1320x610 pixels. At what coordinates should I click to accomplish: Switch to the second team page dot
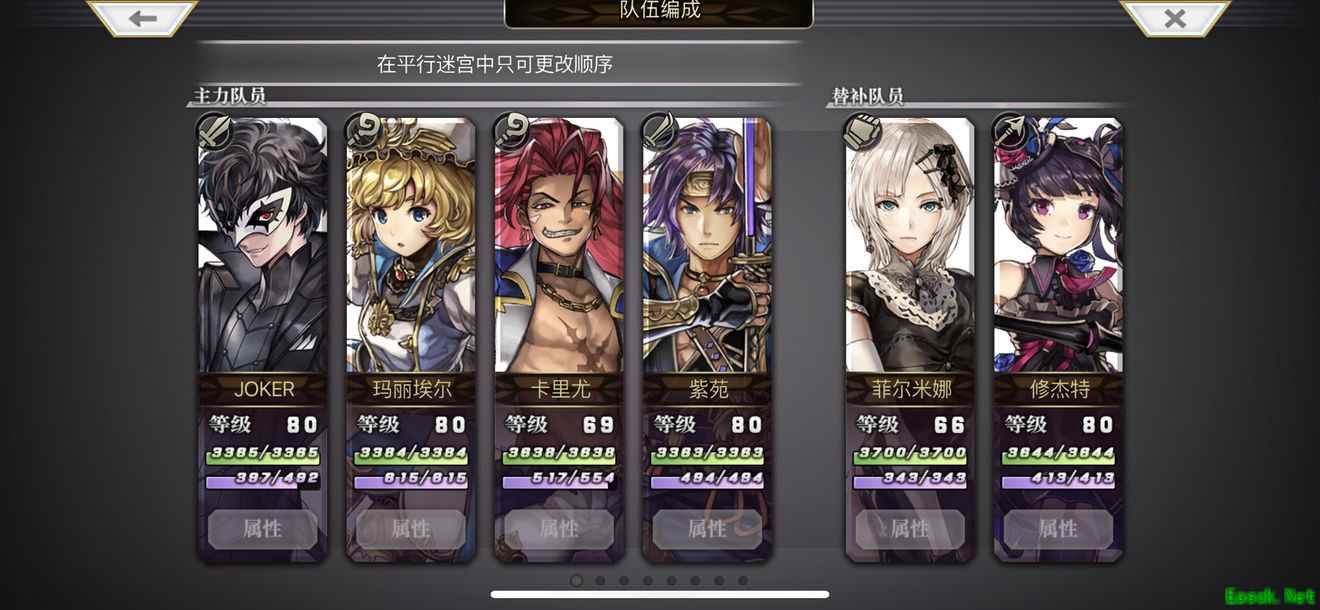(600, 580)
